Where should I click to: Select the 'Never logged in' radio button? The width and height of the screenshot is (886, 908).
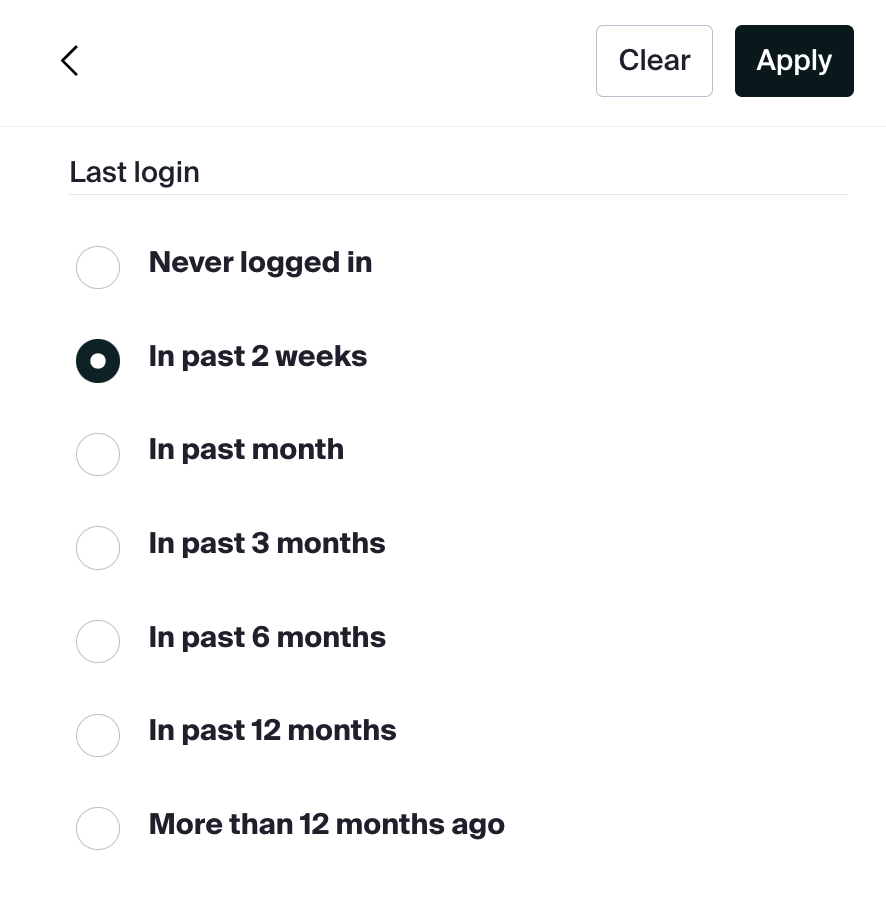pos(98,267)
